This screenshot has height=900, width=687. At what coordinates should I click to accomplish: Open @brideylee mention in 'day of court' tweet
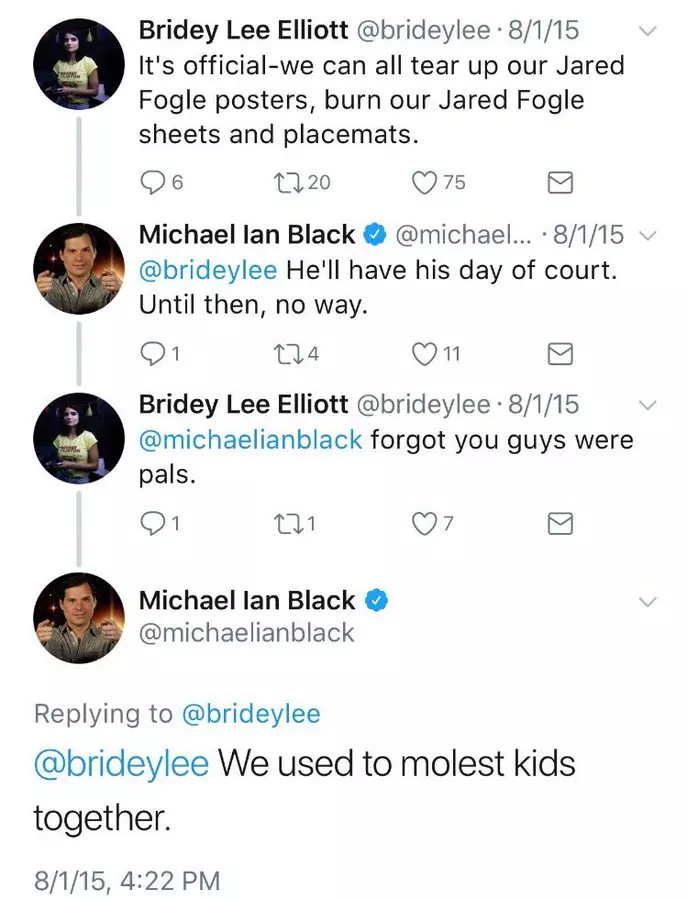[208, 270]
